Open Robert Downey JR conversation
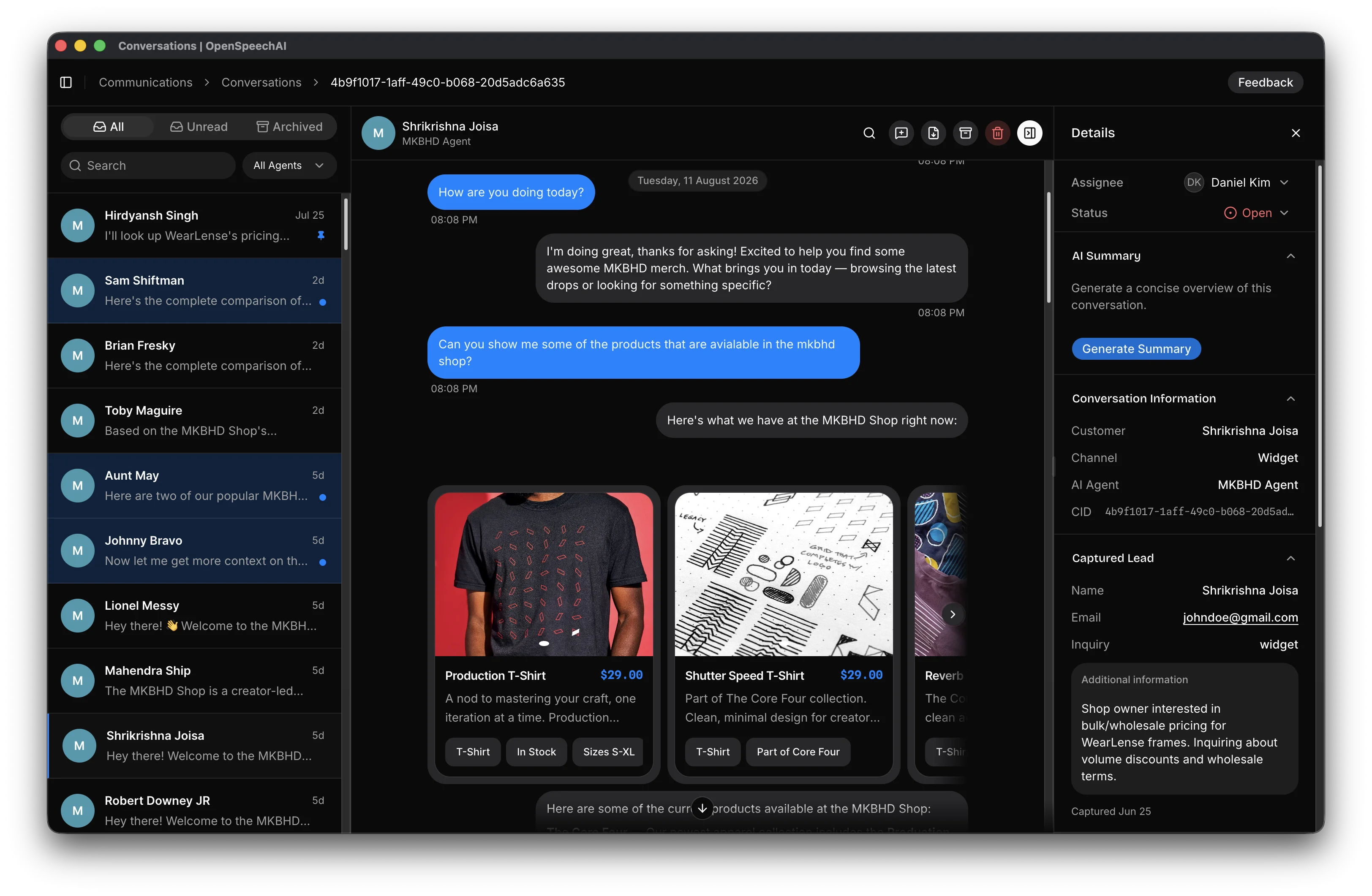1372x896 pixels. (x=195, y=806)
